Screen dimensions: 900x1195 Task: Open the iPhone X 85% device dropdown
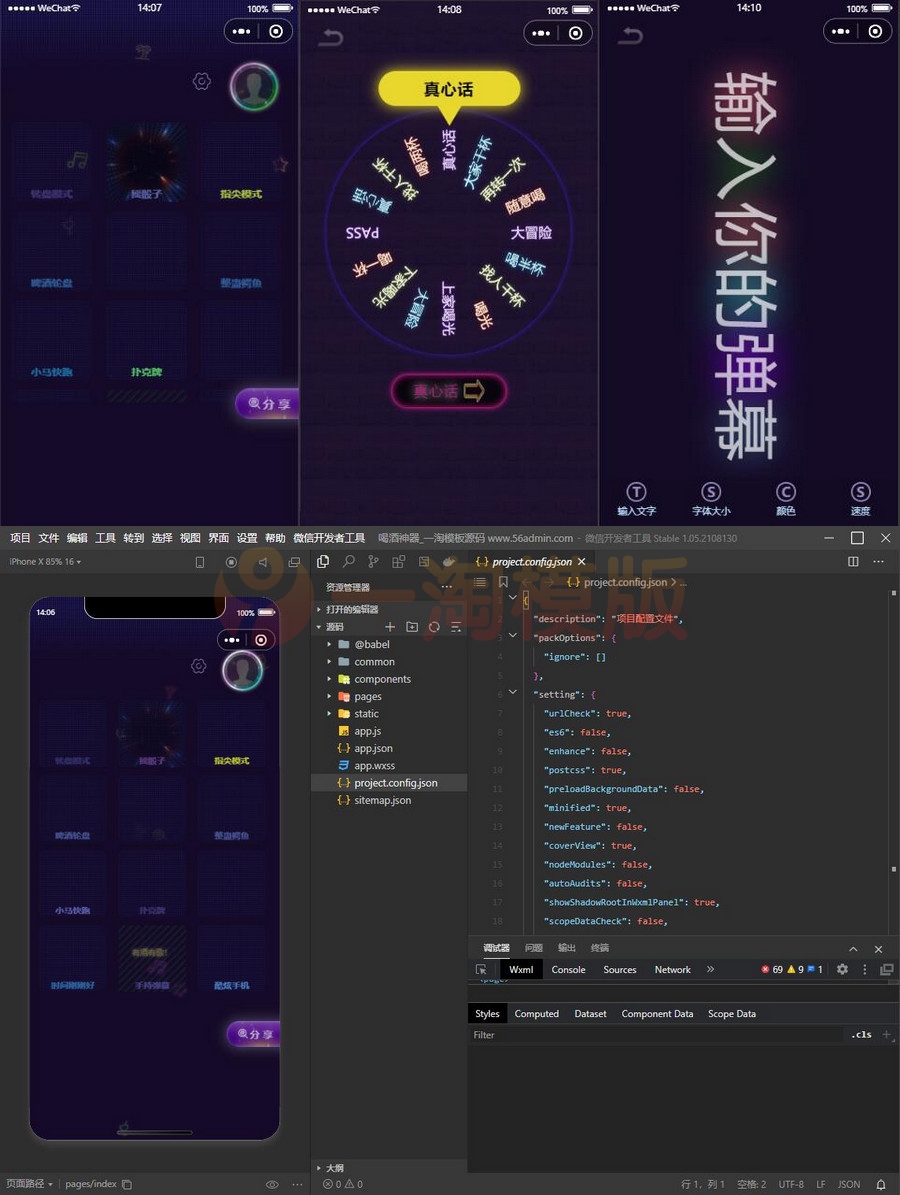[x=45, y=562]
